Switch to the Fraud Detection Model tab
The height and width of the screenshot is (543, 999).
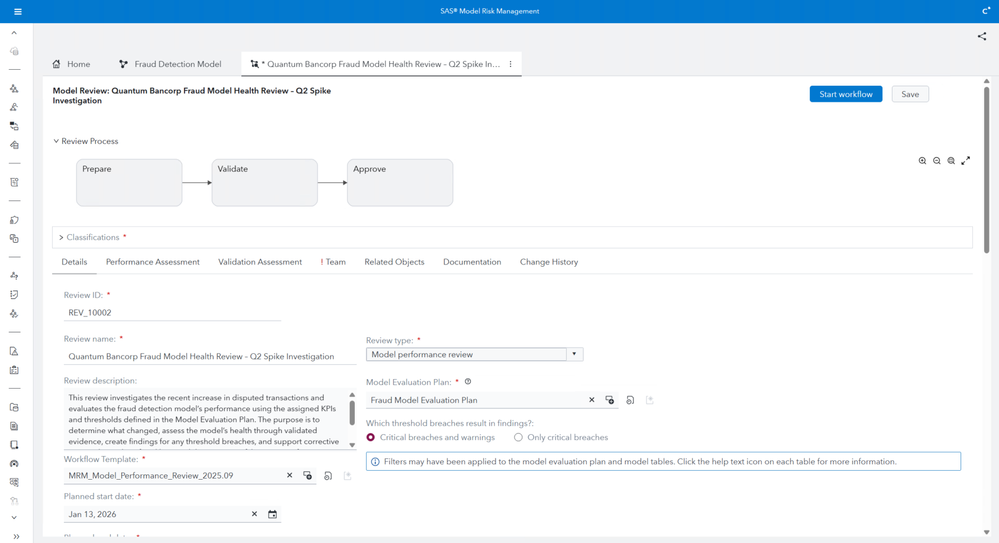tap(170, 64)
